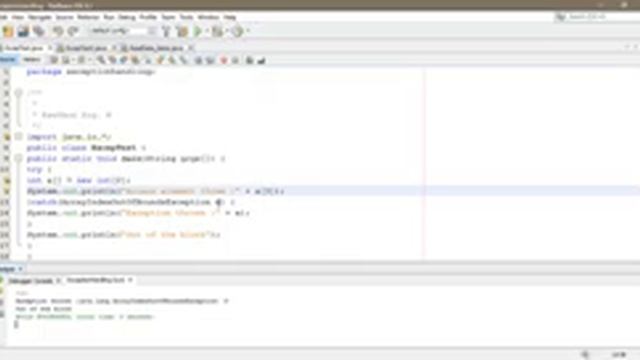
Task: Switch editor to Source view
Action: click(7, 60)
